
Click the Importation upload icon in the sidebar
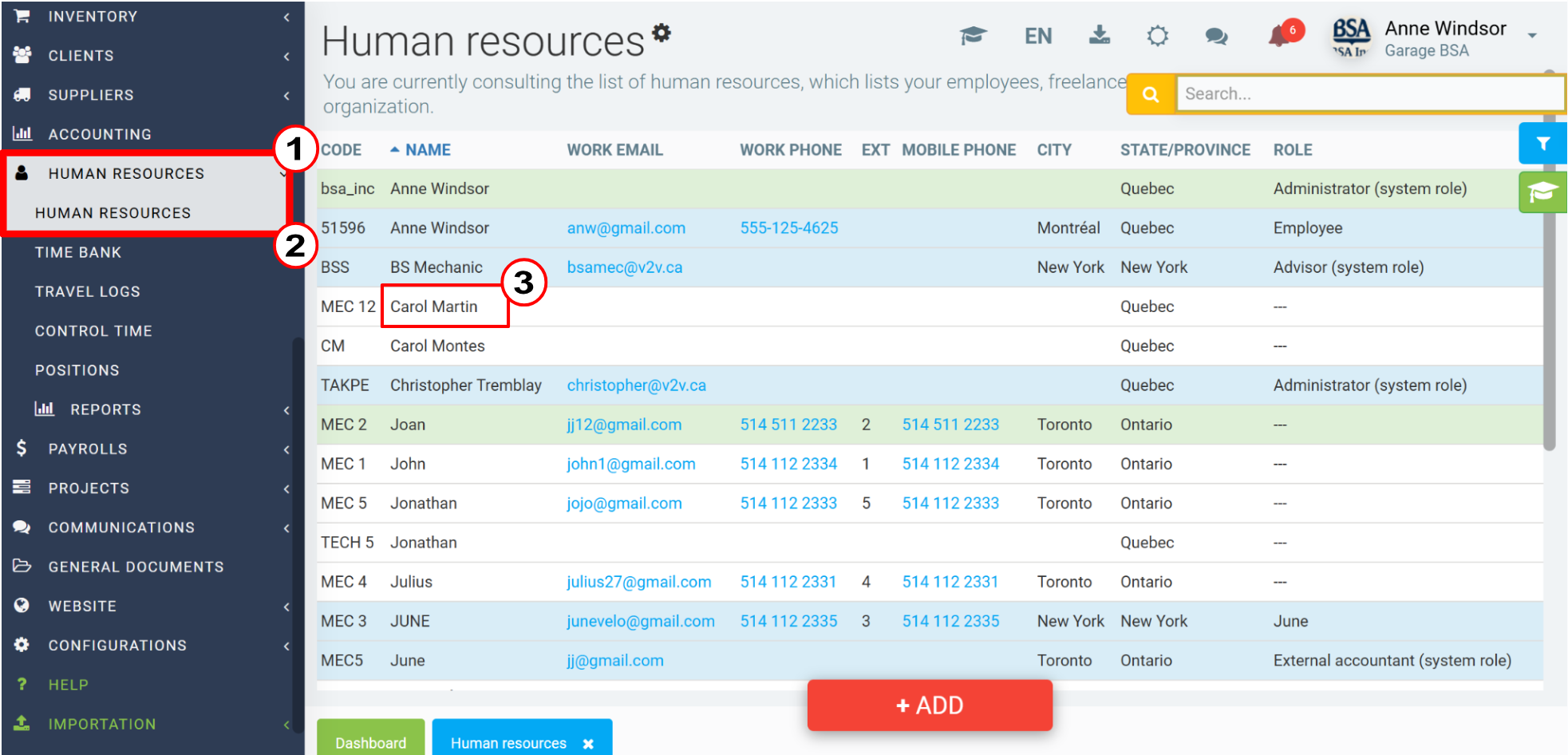click(22, 723)
